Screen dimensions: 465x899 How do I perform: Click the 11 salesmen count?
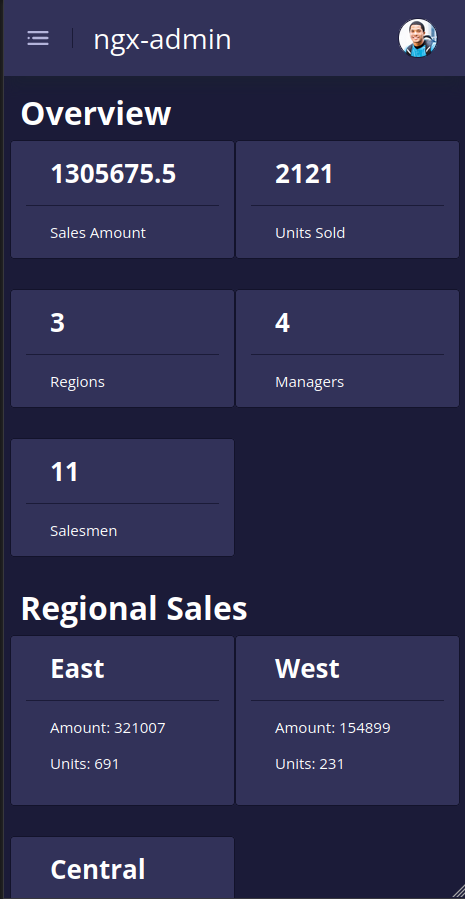click(x=64, y=472)
